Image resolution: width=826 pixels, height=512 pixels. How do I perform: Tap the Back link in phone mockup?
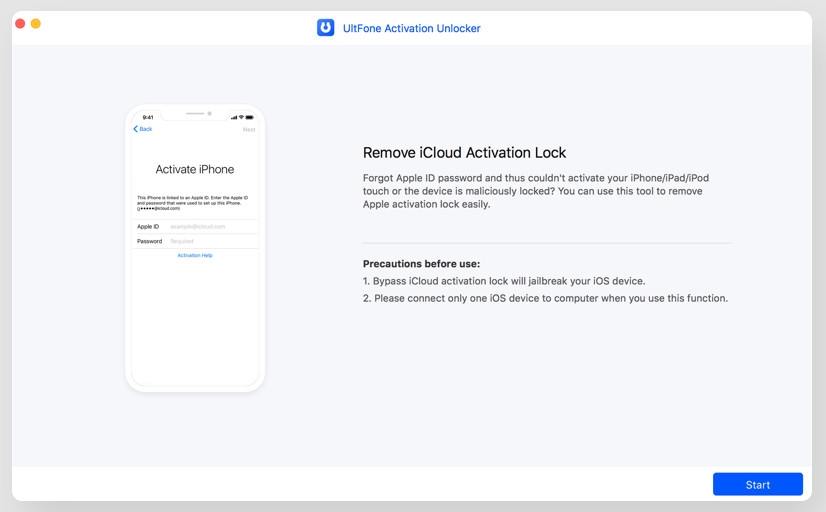142,129
